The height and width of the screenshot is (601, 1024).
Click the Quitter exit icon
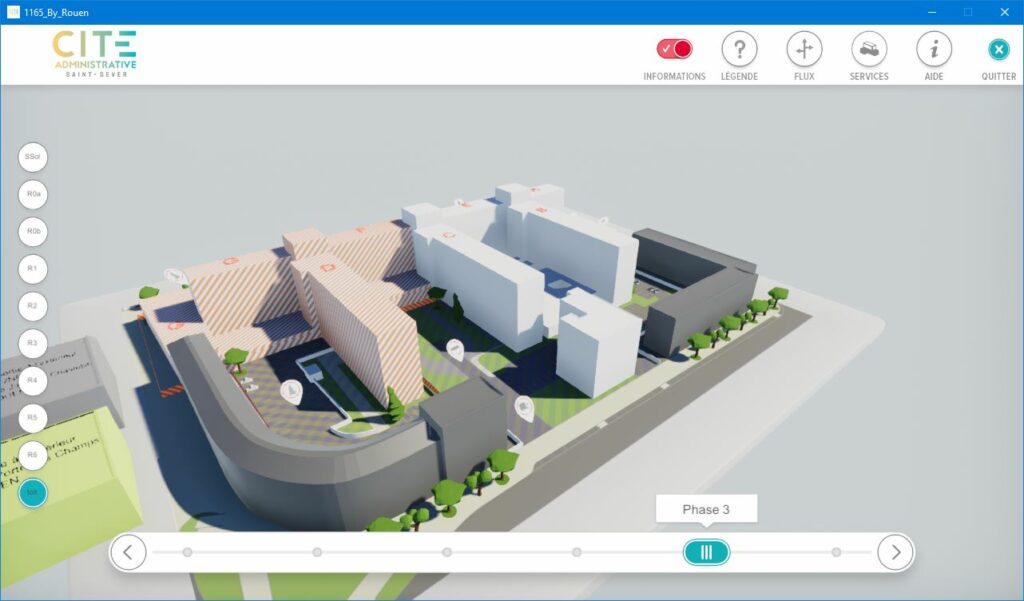pos(998,50)
